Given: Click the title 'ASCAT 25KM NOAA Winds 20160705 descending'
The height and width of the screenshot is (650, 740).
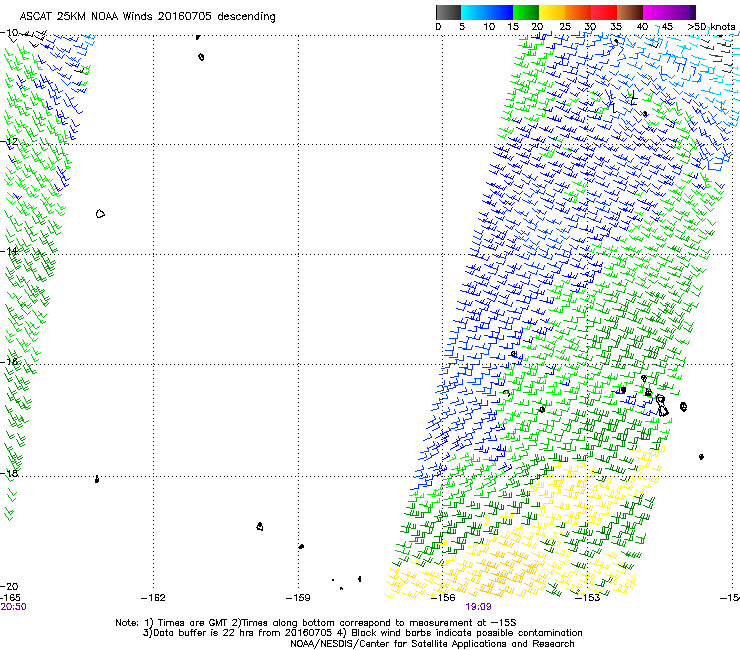Looking at the screenshot, I should [x=147, y=16].
